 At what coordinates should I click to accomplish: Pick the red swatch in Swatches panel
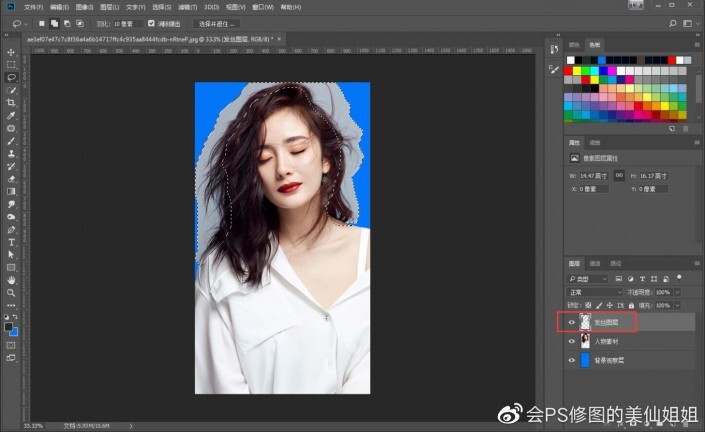pos(569,71)
